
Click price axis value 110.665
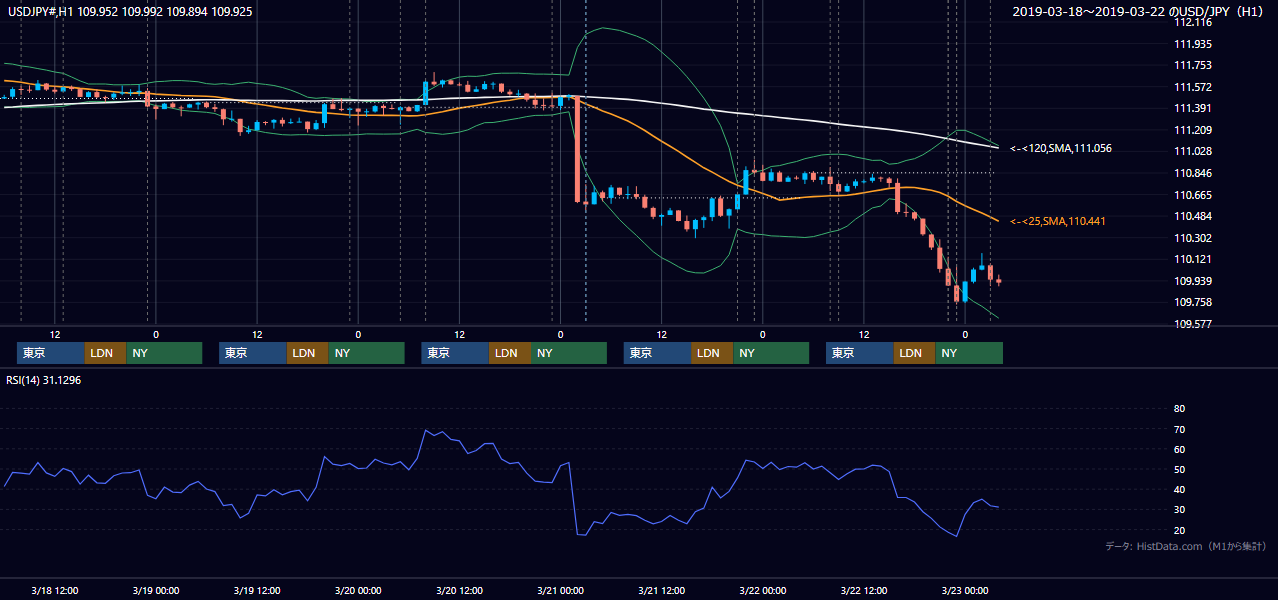coord(1192,195)
